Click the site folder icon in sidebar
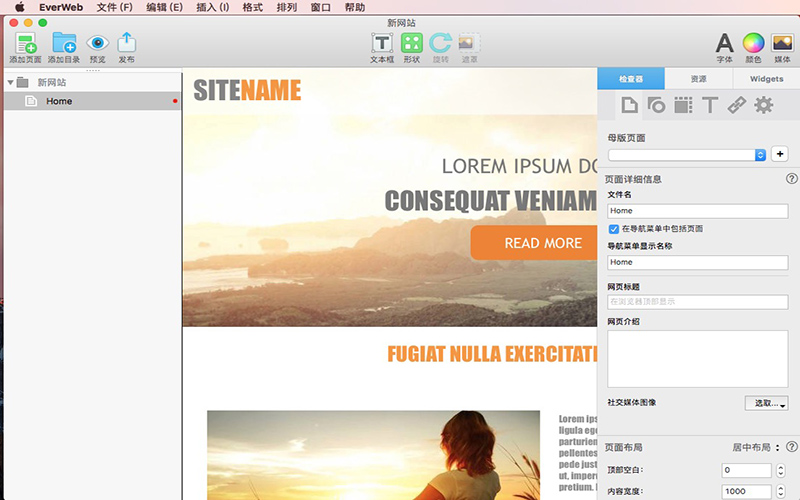800x500 pixels. point(22,82)
